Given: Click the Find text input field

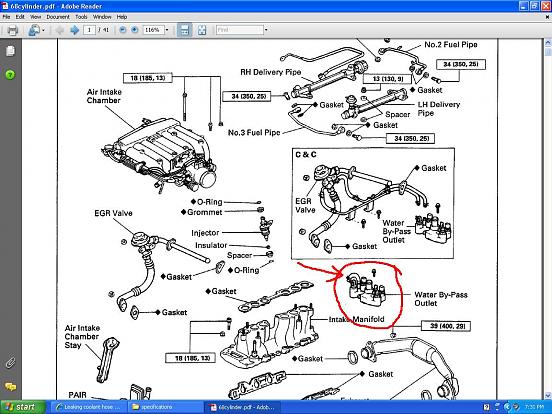Looking at the screenshot, I should point(240,30).
